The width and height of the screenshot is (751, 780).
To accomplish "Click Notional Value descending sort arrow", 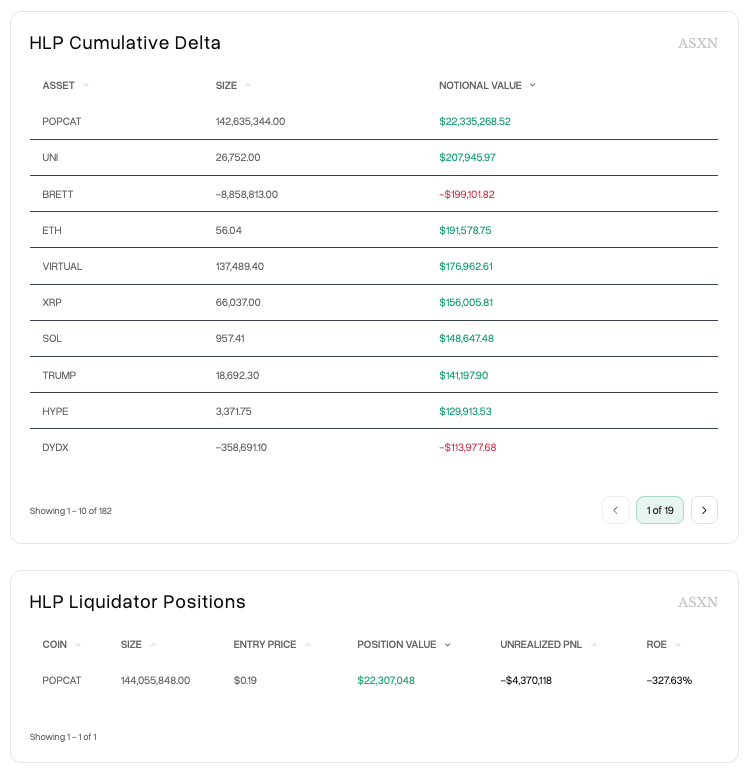I will (x=532, y=85).
